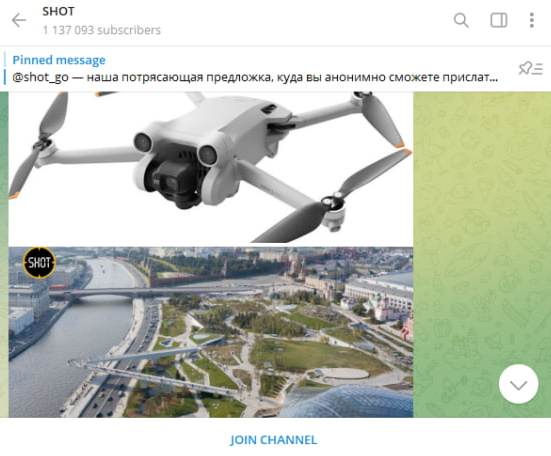View the 1 137 093 subscribers info
This screenshot has height=456, width=551.
click(x=102, y=30)
